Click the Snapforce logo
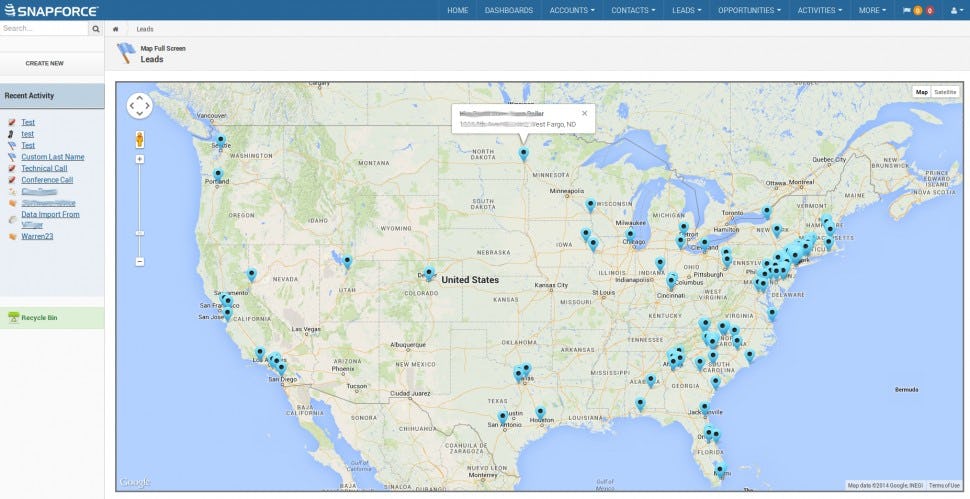The image size is (970, 499). tap(51, 10)
